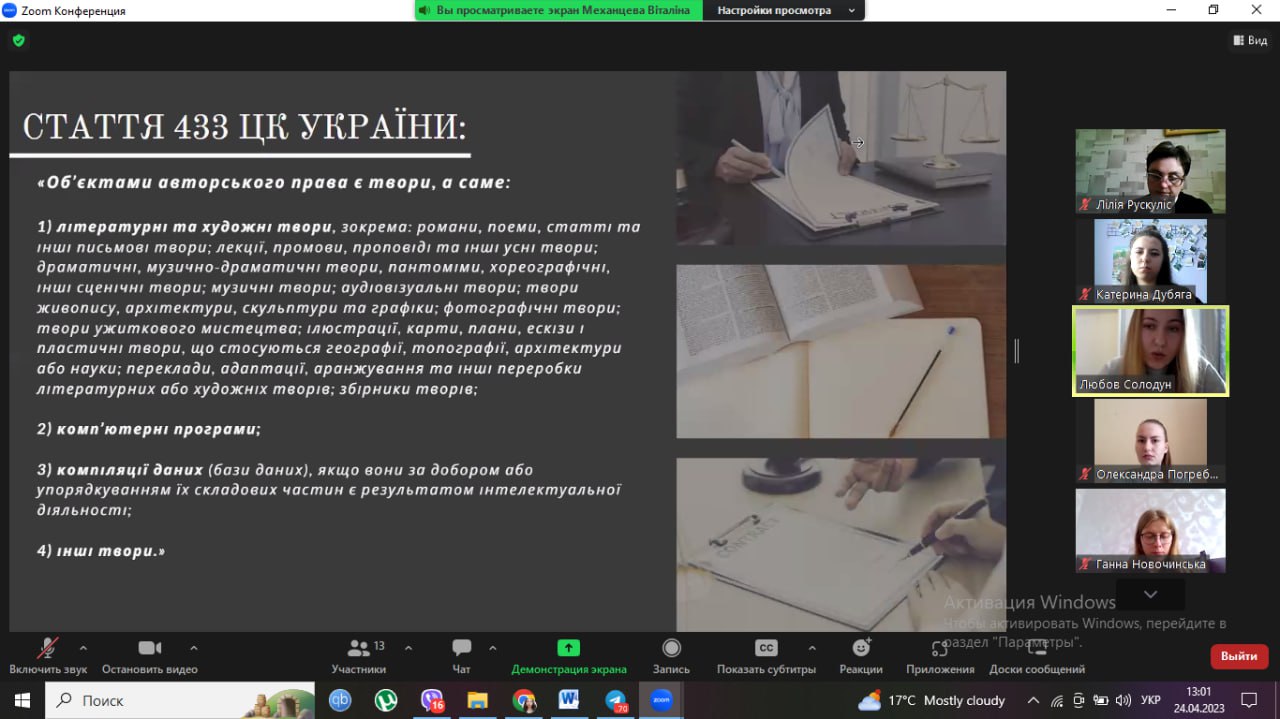
Task: Expand audio options arrow beside microphone
Action: coord(83,647)
